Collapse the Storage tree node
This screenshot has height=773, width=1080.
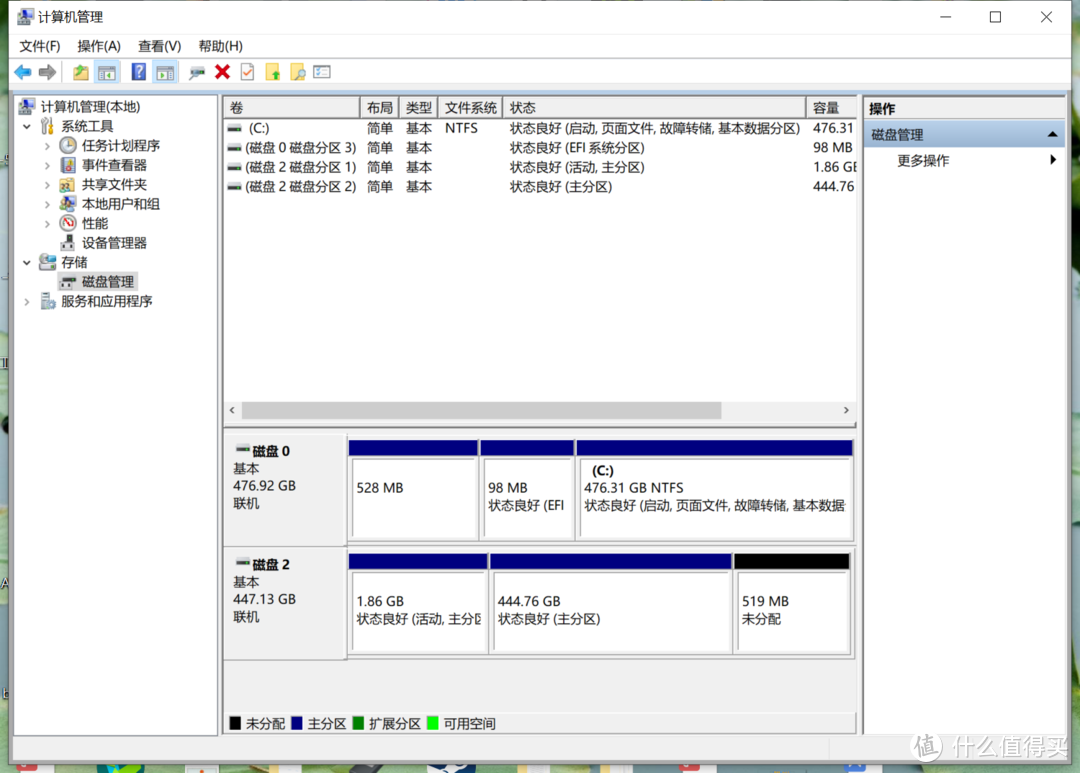27,263
